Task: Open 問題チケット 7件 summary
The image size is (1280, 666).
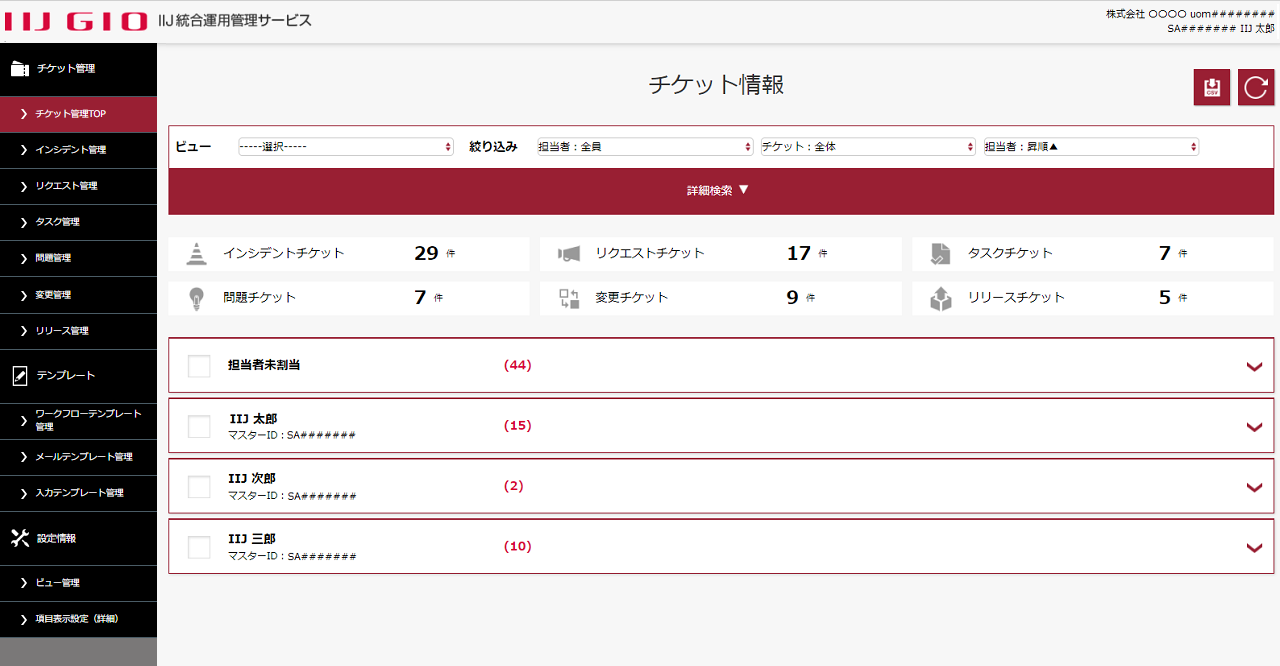Action: click(x=349, y=298)
